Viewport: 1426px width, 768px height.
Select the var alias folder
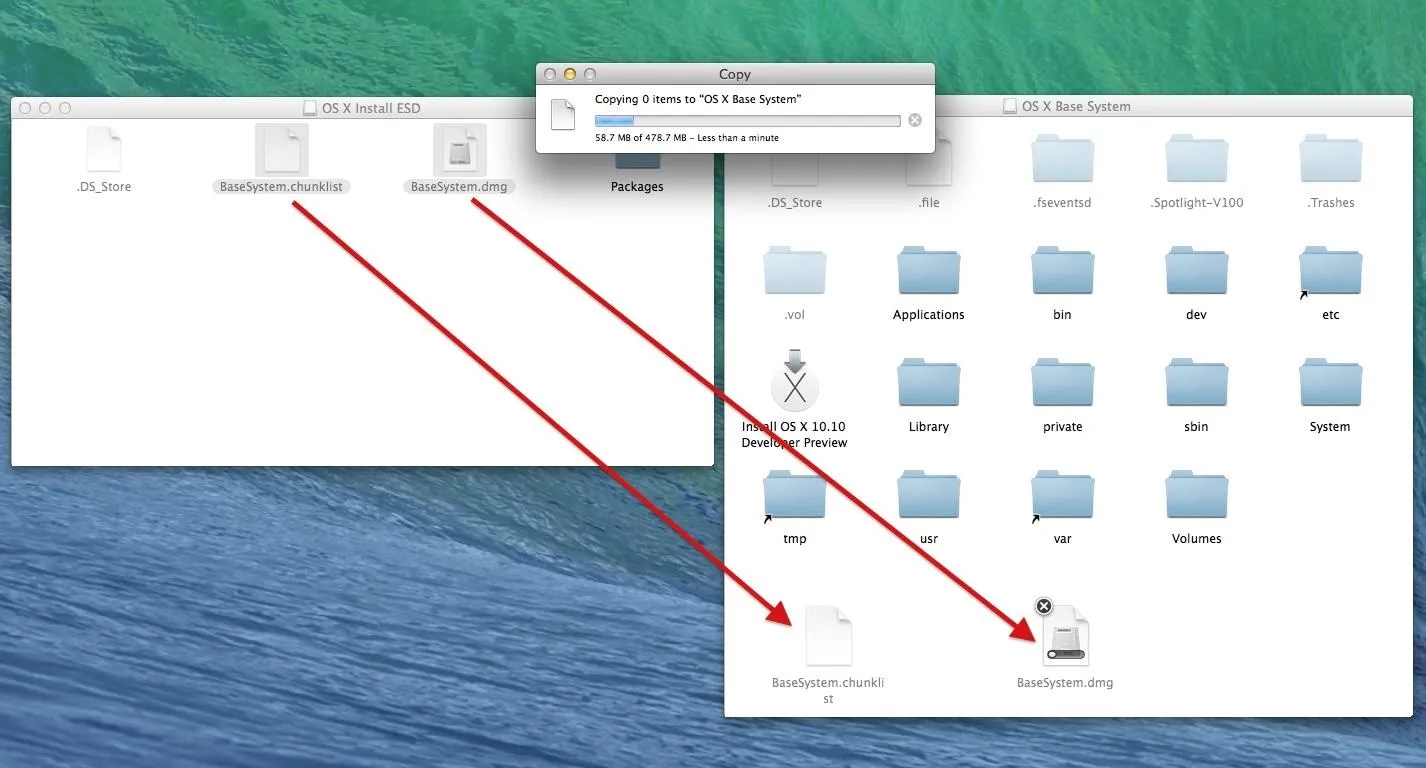[x=1062, y=494]
